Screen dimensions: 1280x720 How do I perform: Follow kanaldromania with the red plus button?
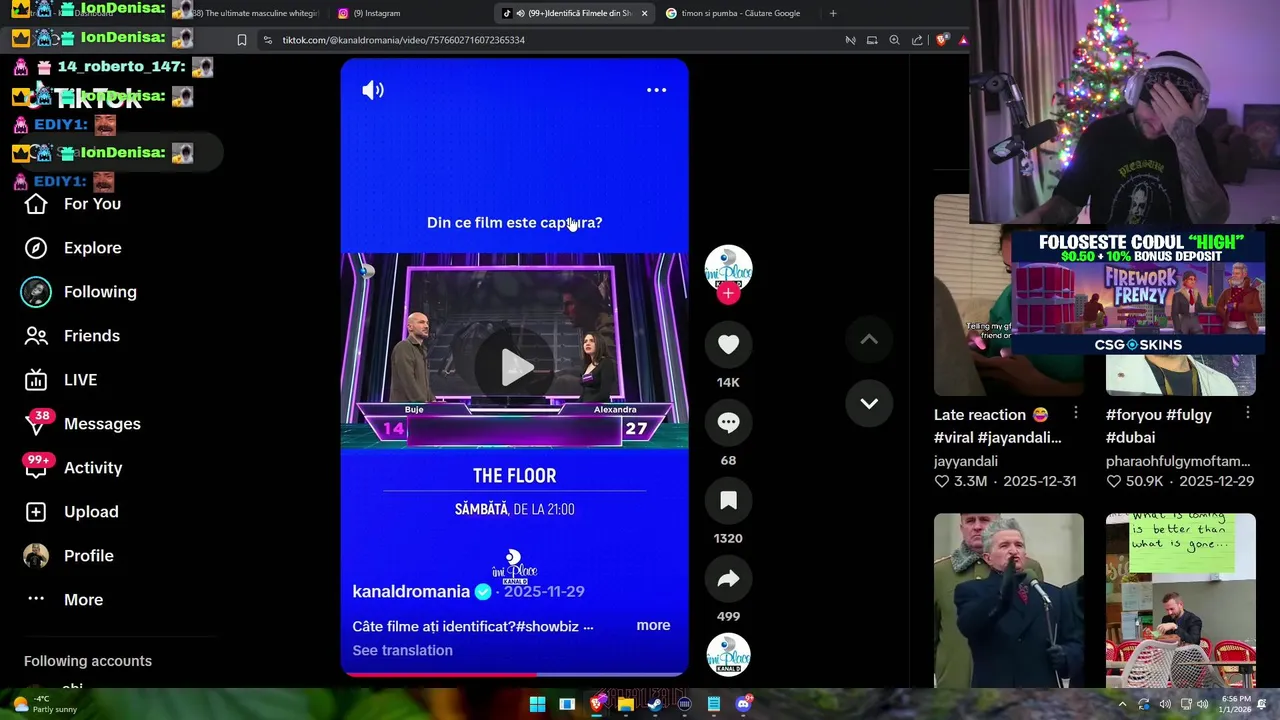click(728, 293)
